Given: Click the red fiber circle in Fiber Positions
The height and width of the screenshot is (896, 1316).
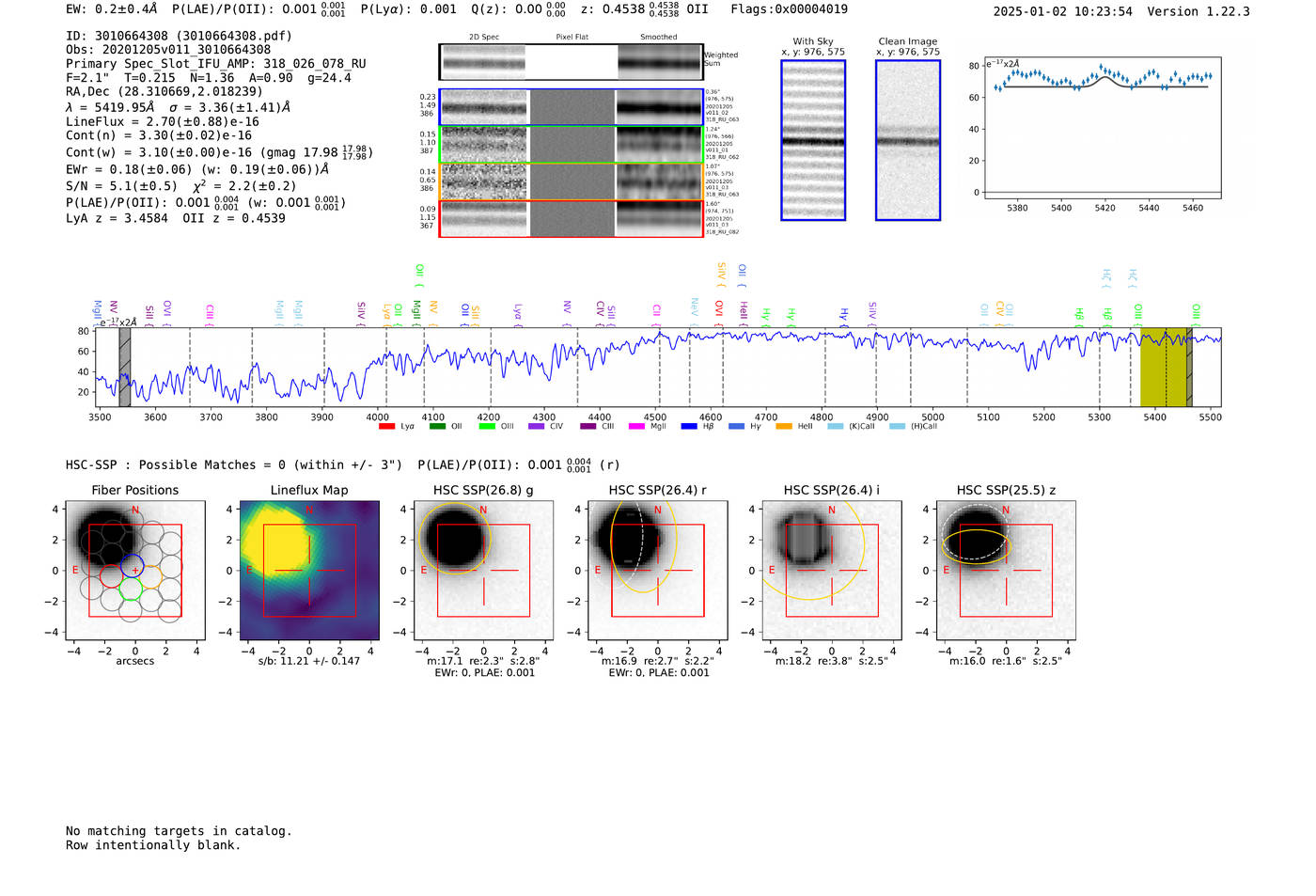Looking at the screenshot, I should pos(111,576).
